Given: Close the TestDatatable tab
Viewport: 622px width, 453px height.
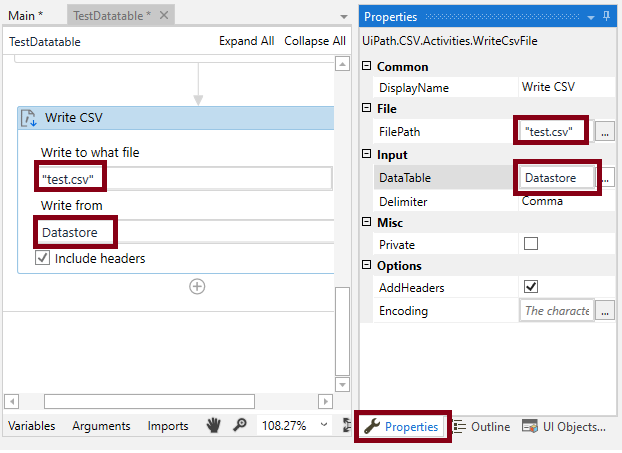Looking at the screenshot, I should [x=165, y=15].
